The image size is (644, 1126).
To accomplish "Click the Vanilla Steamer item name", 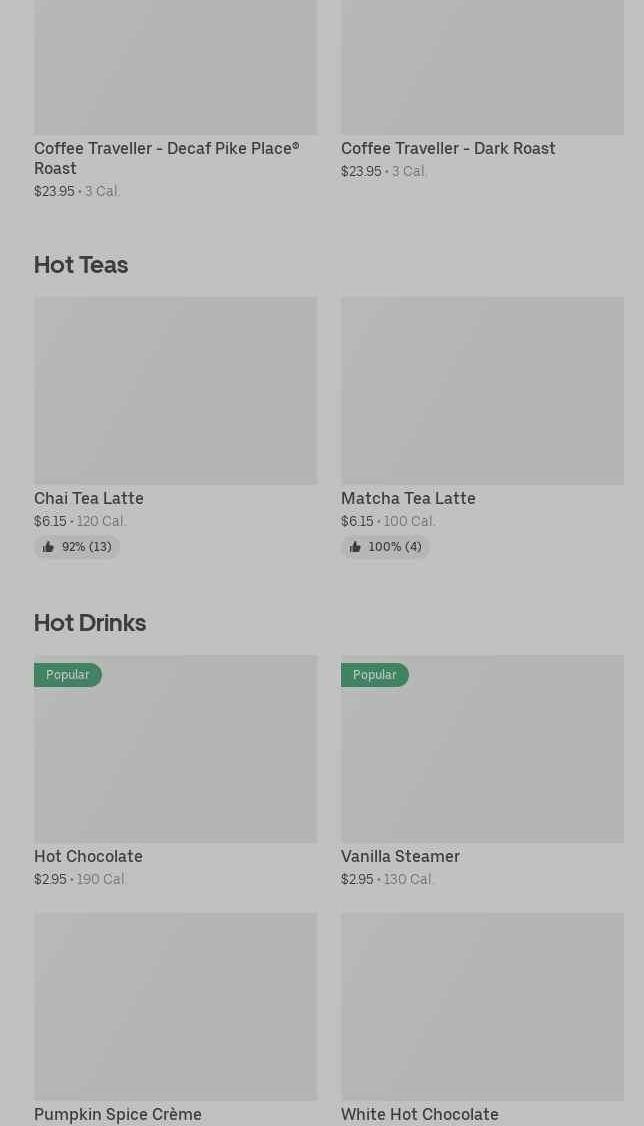I will 400,856.
